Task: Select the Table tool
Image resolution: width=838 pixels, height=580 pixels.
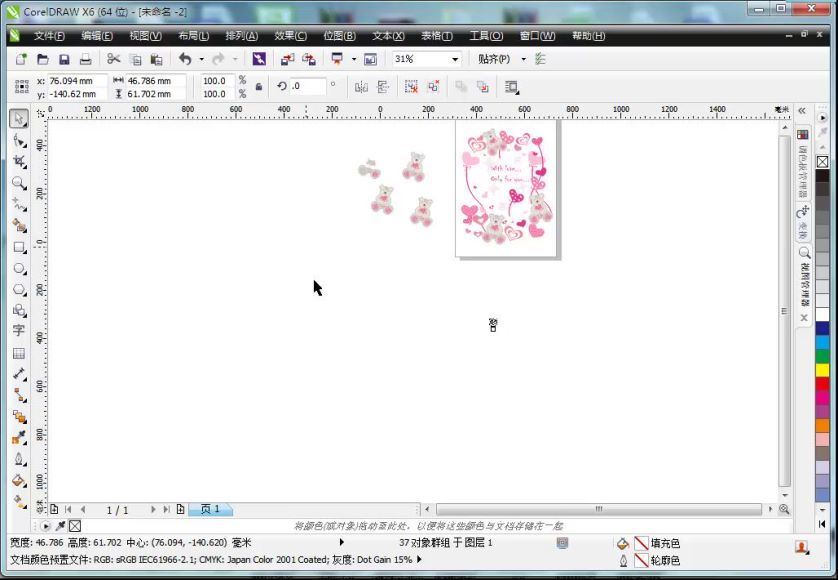Action: coord(19,353)
